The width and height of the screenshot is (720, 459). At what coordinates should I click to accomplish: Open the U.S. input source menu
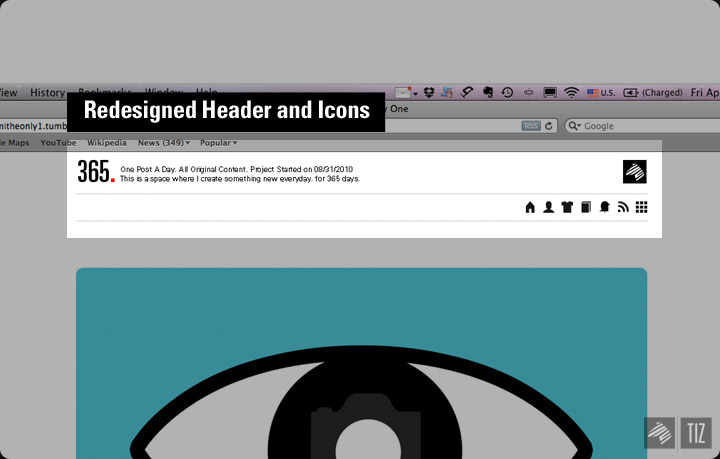(601, 92)
